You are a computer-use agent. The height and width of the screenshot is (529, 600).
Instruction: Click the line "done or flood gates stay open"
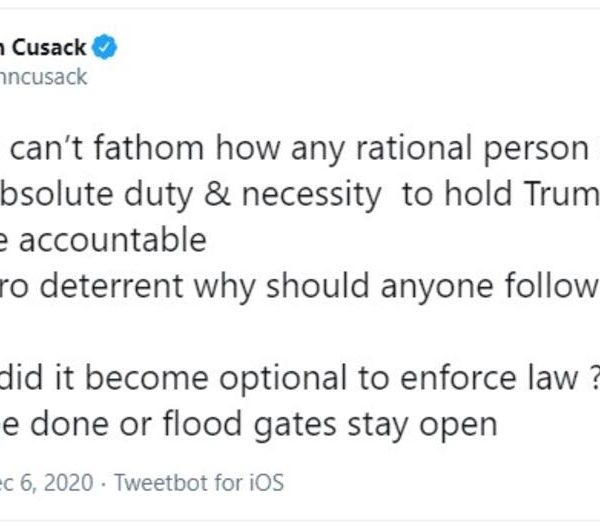(250, 423)
